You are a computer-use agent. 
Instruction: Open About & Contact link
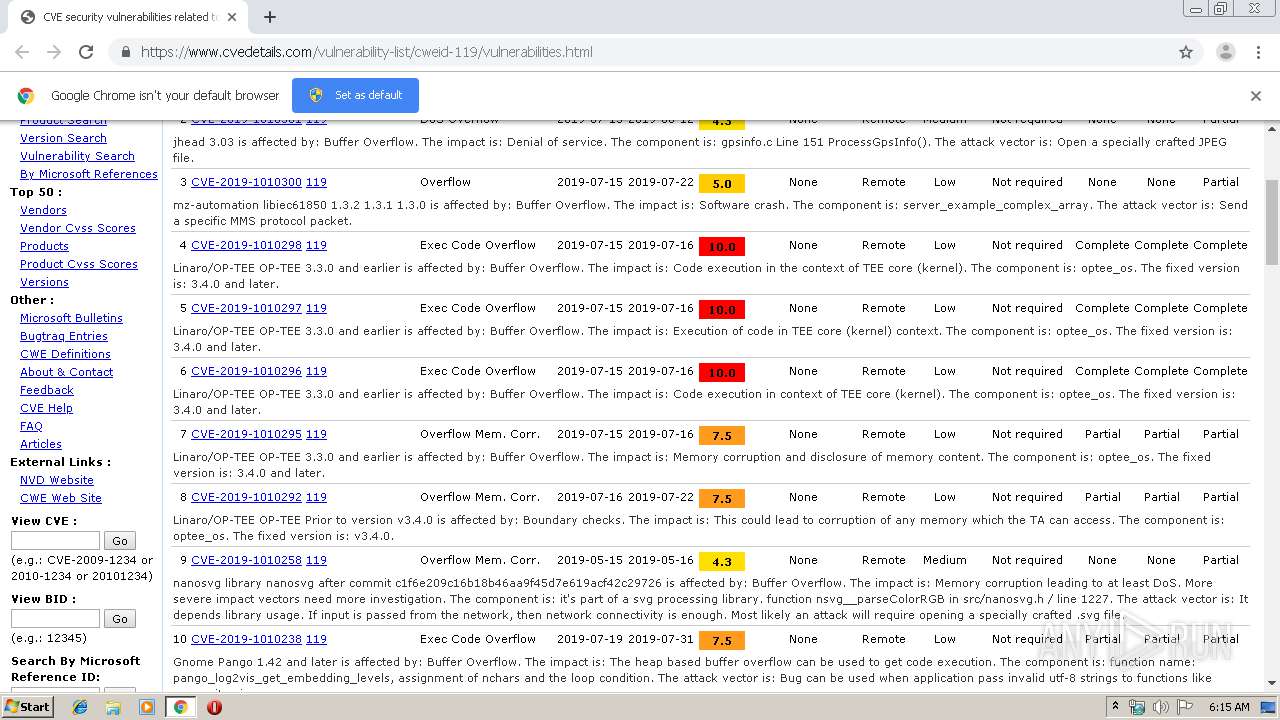coord(66,372)
